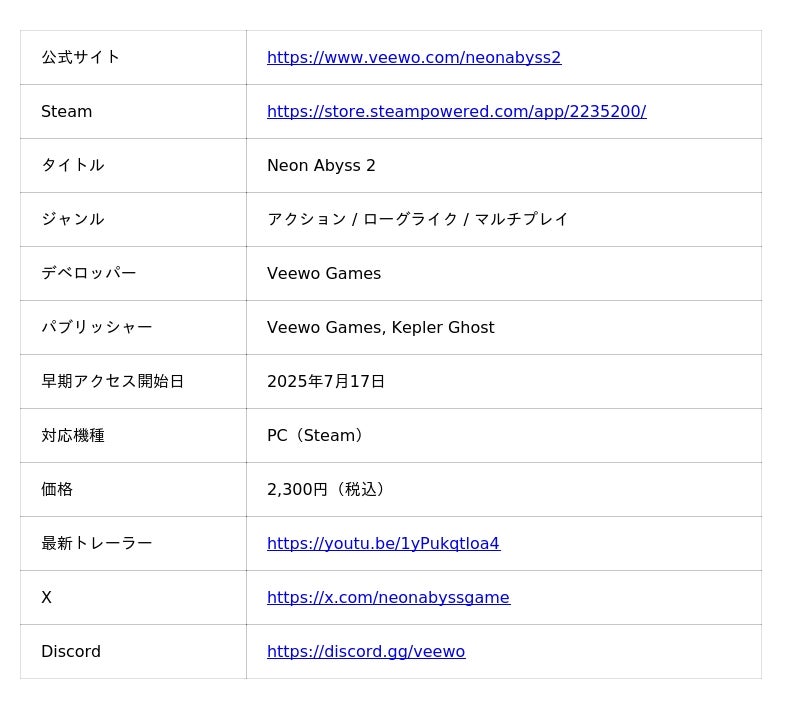The image size is (800, 709).
Task: Open the Neon Abyss 2 official website link
Action: (x=413, y=58)
